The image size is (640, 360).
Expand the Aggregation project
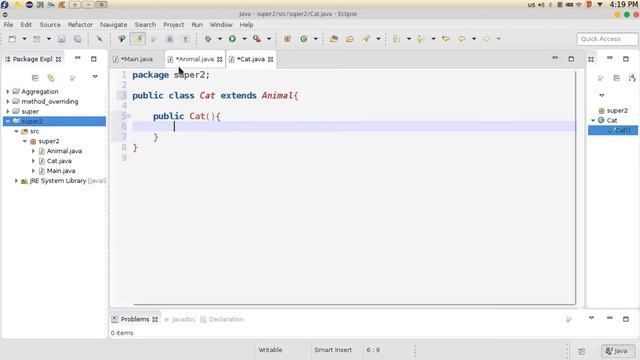click(x=8, y=91)
